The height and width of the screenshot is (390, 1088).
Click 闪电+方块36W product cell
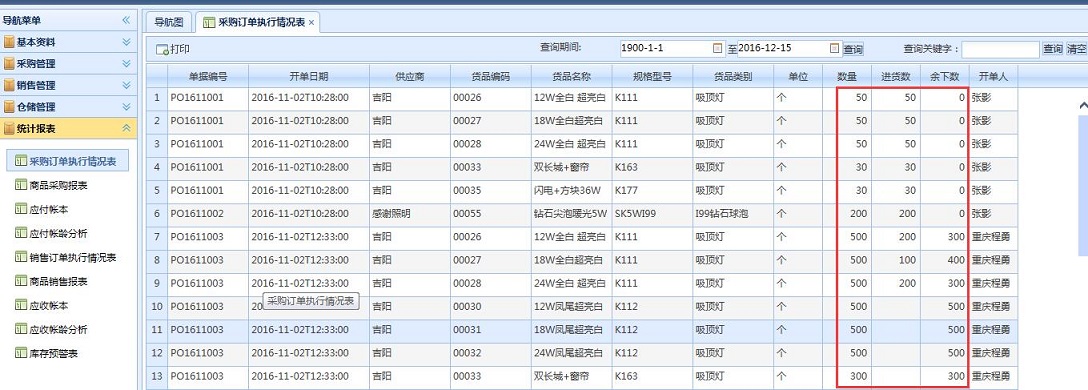pyautogui.click(x=572, y=191)
